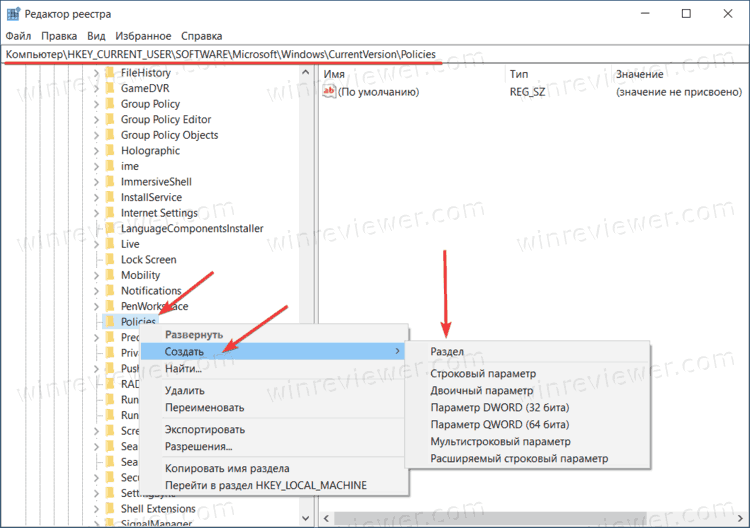The width and height of the screenshot is (750, 528).
Task: Click the FileHistory folder icon
Action: coord(110,73)
